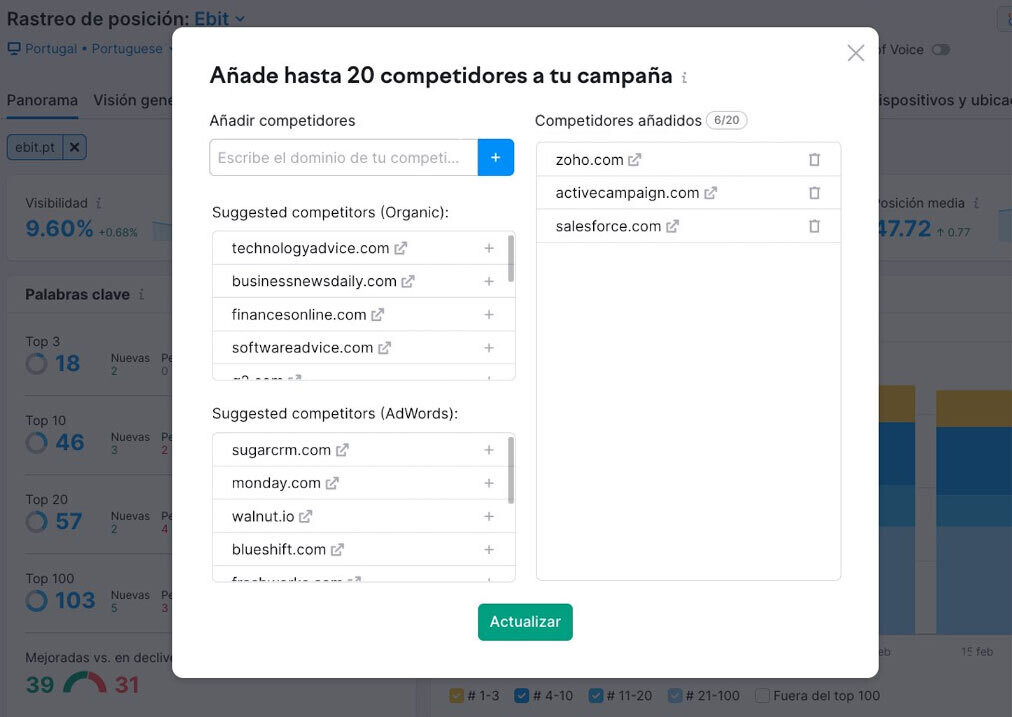This screenshot has width=1012, height=717.
Task: Remove salesforce.com with the trash icon
Action: pyautogui.click(x=815, y=226)
